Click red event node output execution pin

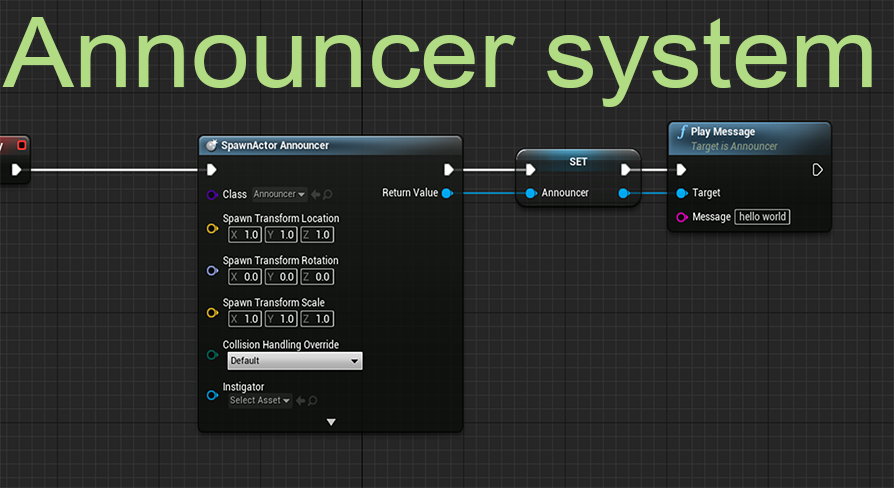17,169
